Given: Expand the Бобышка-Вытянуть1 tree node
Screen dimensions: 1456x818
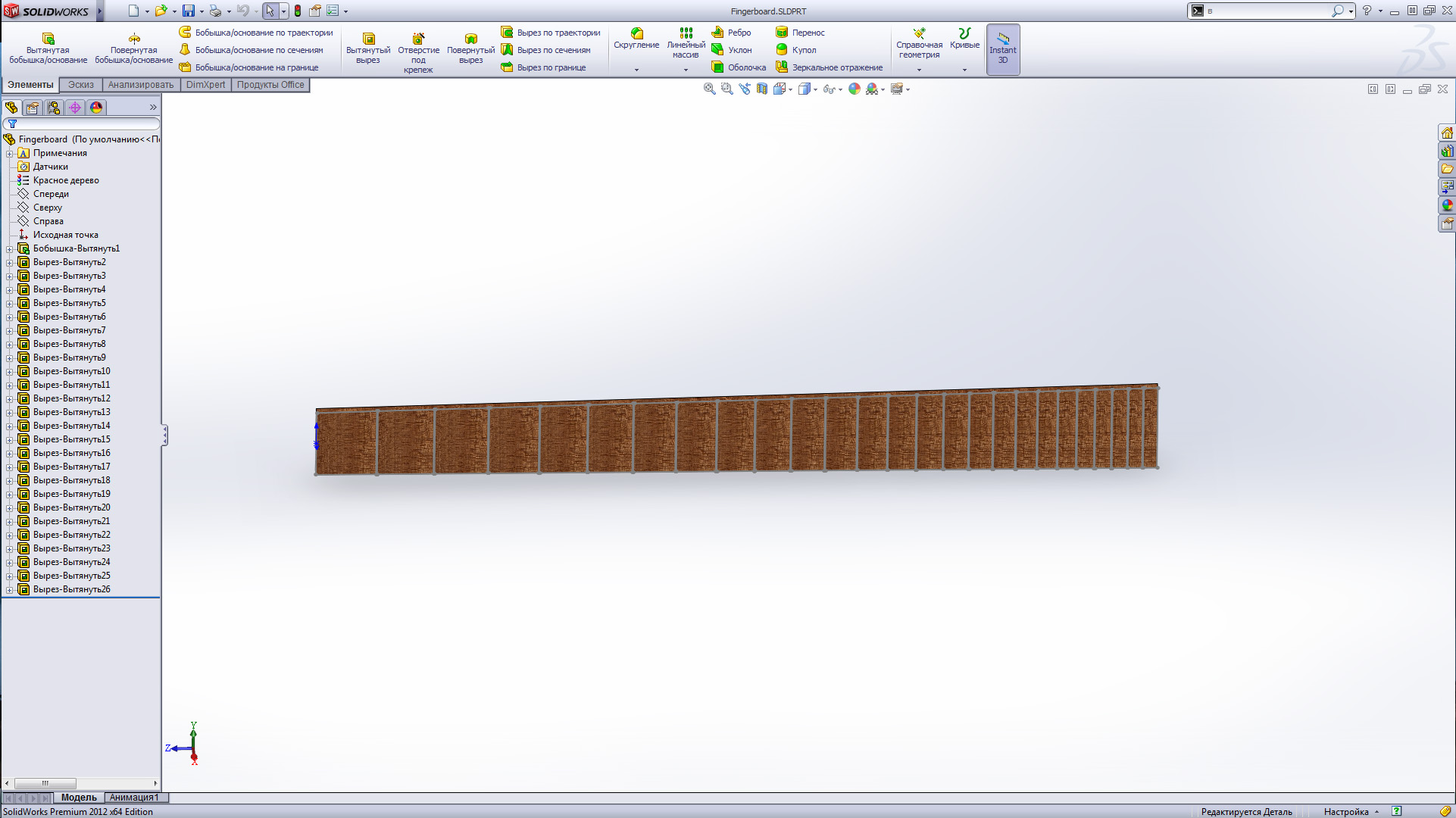Looking at the screenshot, I should click(x=10, y=248).
